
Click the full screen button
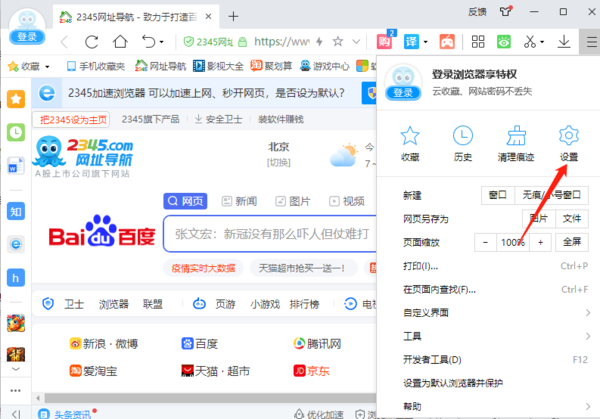pyautogui.click(x=569, y=243)
